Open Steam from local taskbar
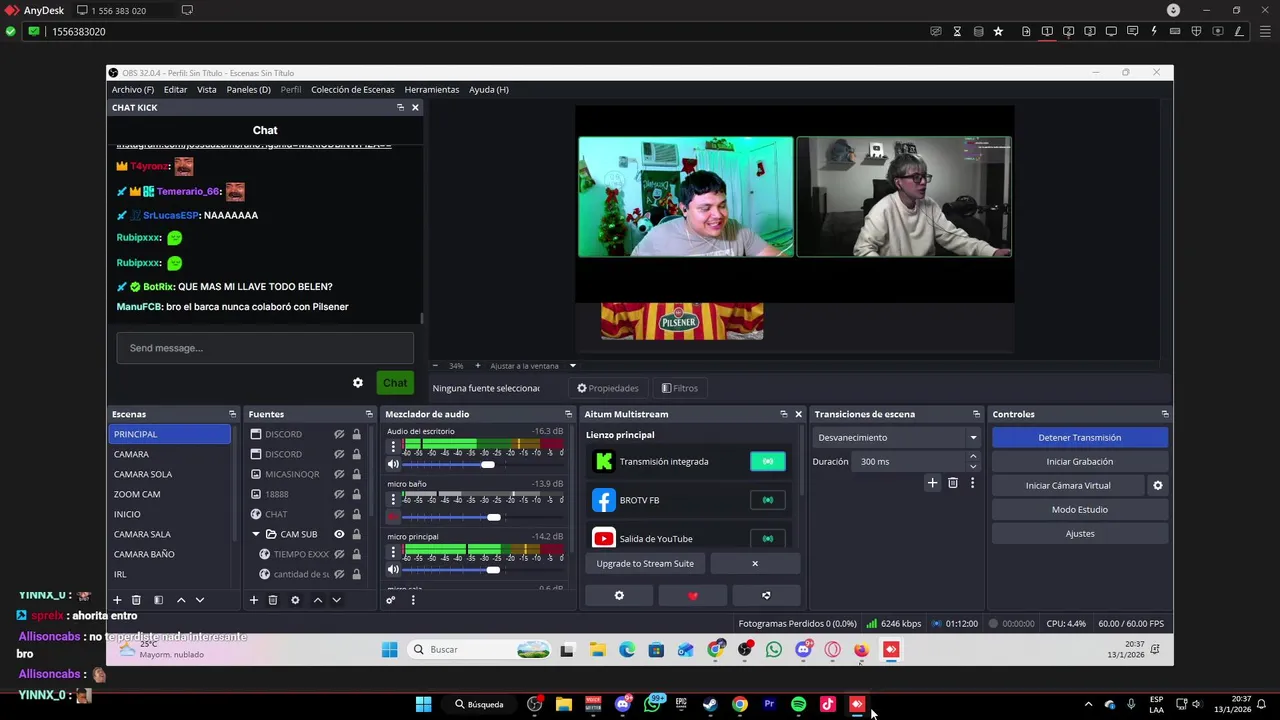The image size is (1280, 720). (x=710, y=704)
